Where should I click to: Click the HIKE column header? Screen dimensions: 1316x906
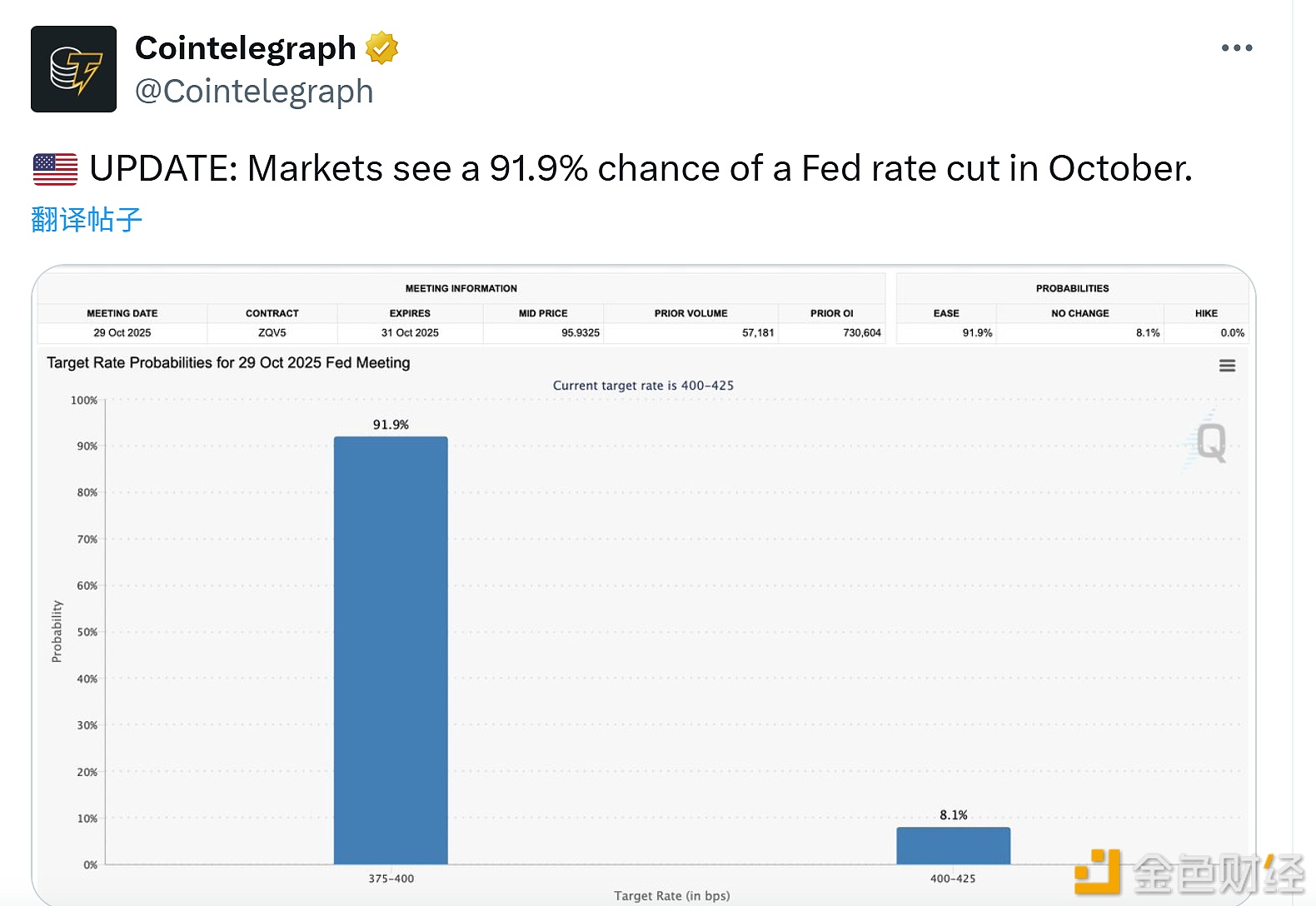pyautogui.click(x=1206, y=313)
